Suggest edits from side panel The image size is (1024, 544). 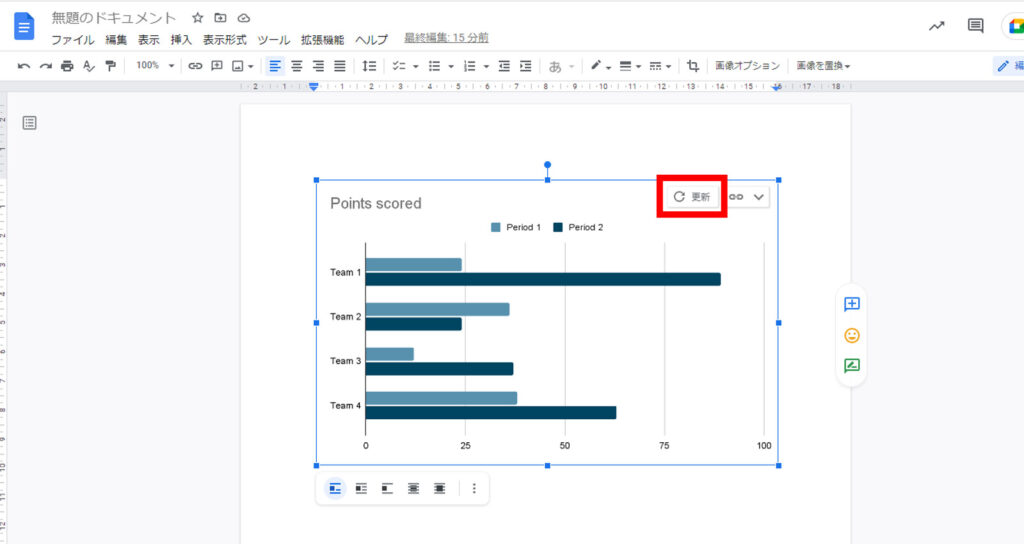852,366
